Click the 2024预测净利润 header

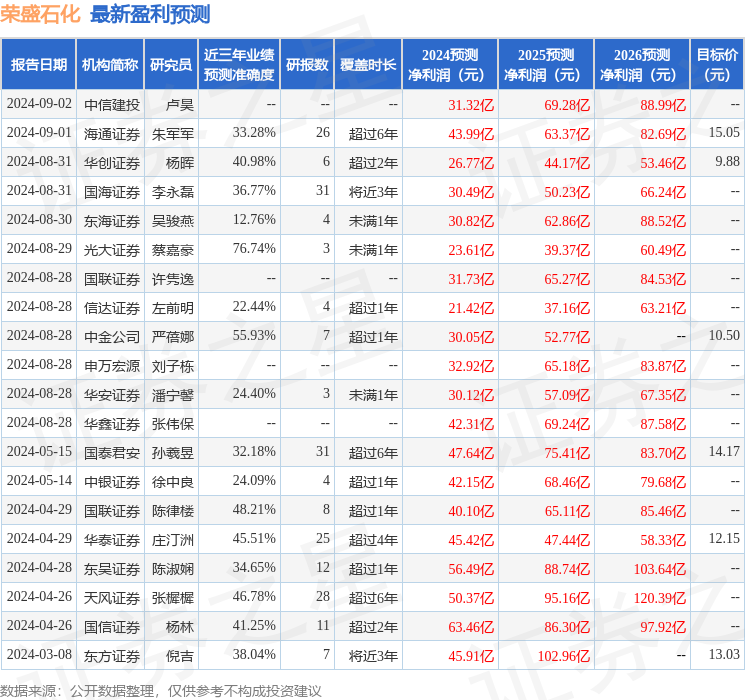449,64
